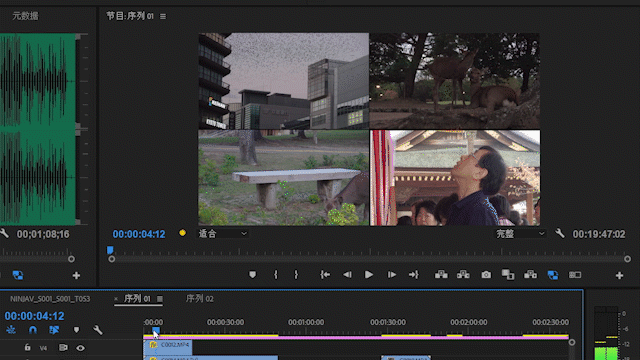Viewport: 640px width, 360px height.
Task: Switch to the NINJAV_S001_S001_T053 tab
Action: (50, 299)
